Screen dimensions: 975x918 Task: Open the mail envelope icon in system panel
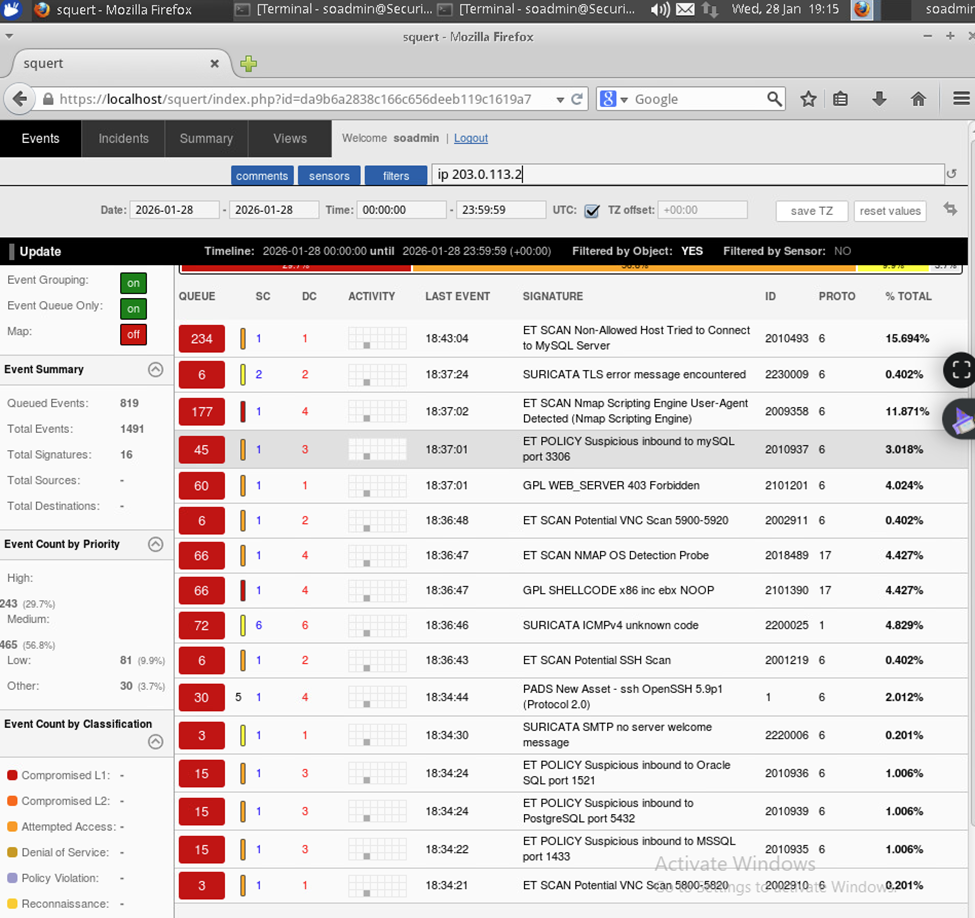(685, 9)
